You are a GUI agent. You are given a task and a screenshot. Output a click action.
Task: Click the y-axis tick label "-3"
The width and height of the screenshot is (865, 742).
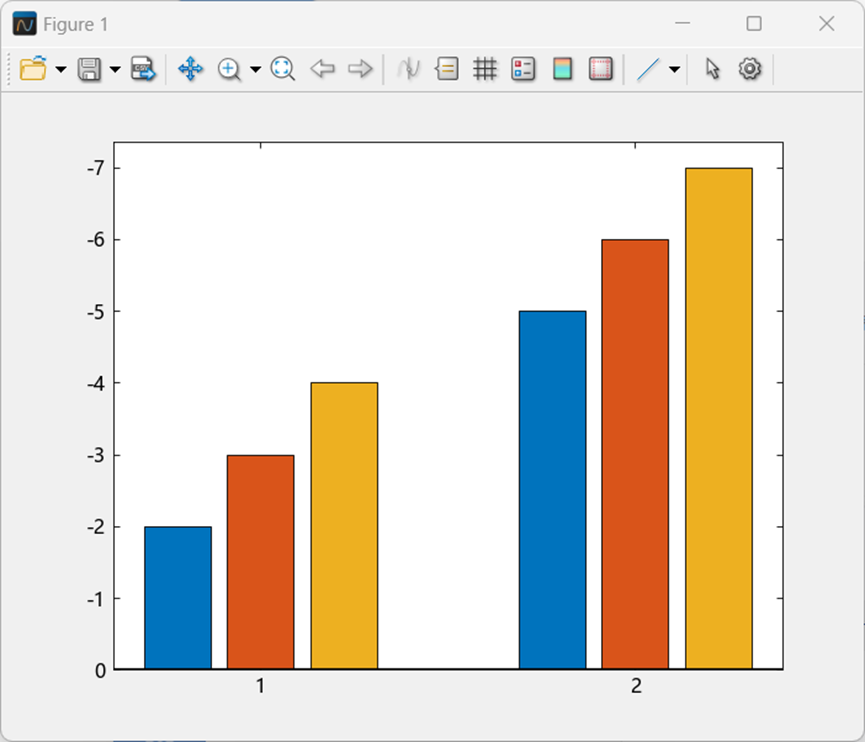pyautogui.click(x=96, y=456)
